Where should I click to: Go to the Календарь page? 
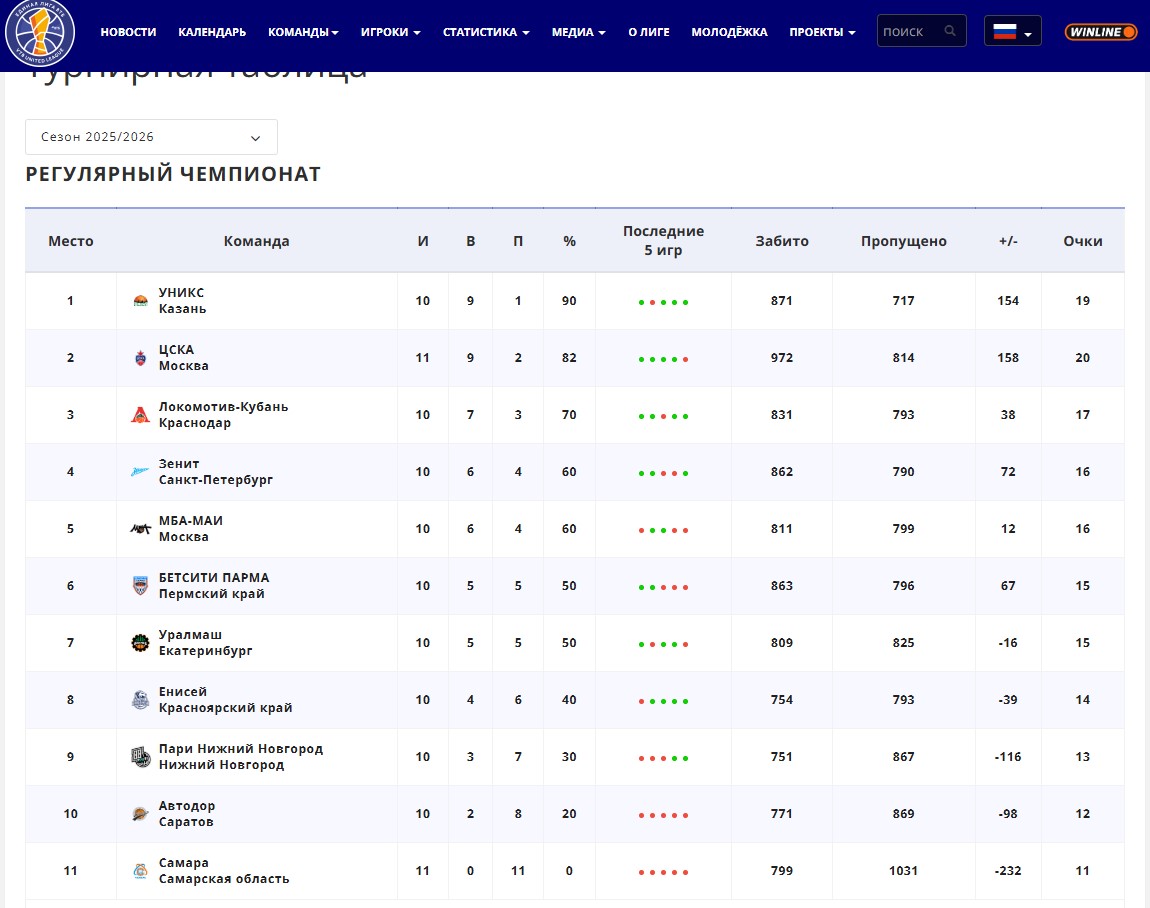[212, 32]
